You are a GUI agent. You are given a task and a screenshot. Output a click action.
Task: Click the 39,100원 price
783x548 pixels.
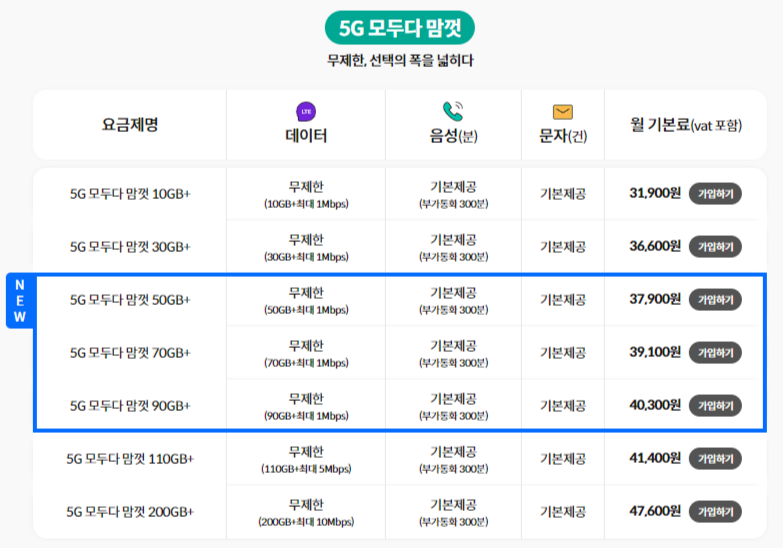655,352
